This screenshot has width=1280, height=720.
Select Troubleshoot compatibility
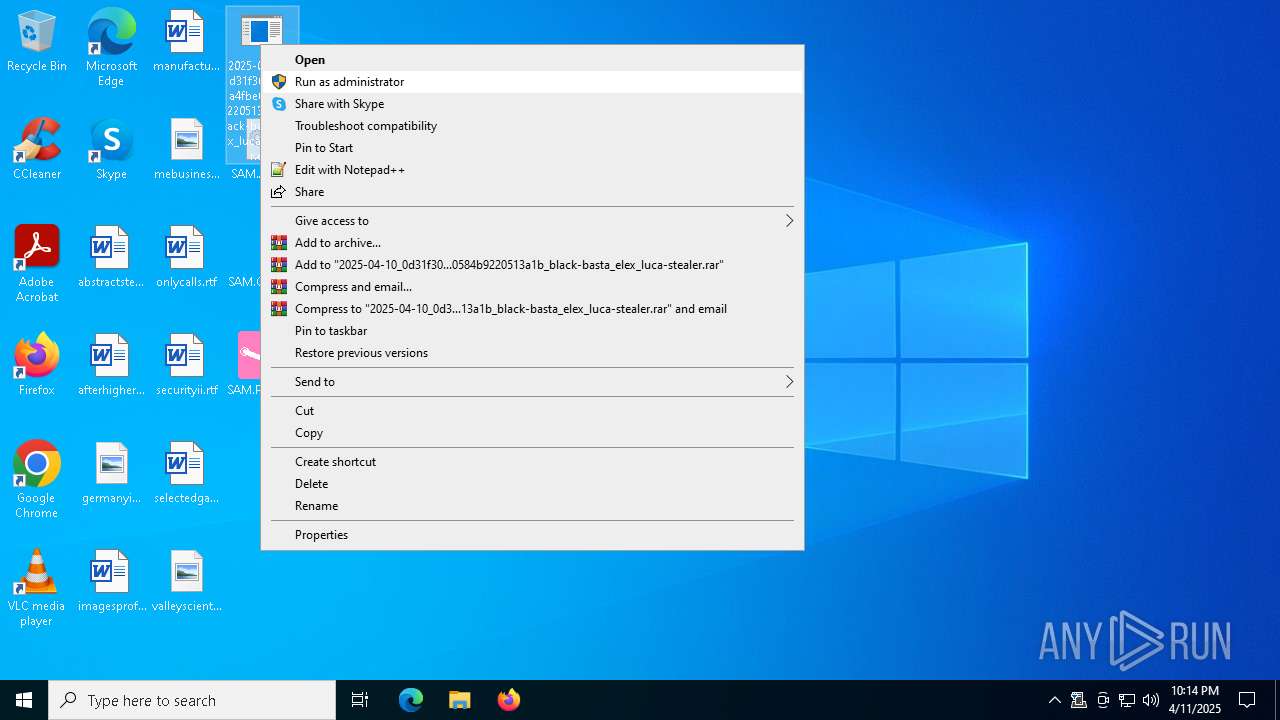pos(532,126)
